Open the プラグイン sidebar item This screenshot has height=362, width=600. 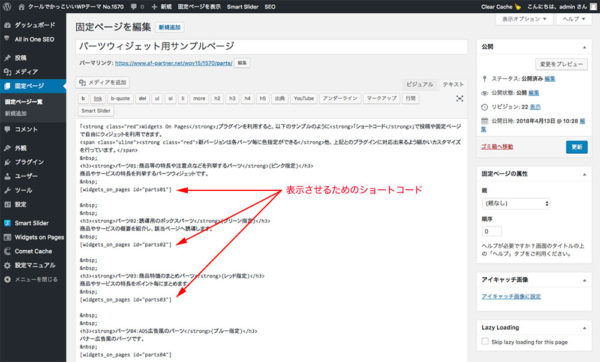tap(33, 162)
